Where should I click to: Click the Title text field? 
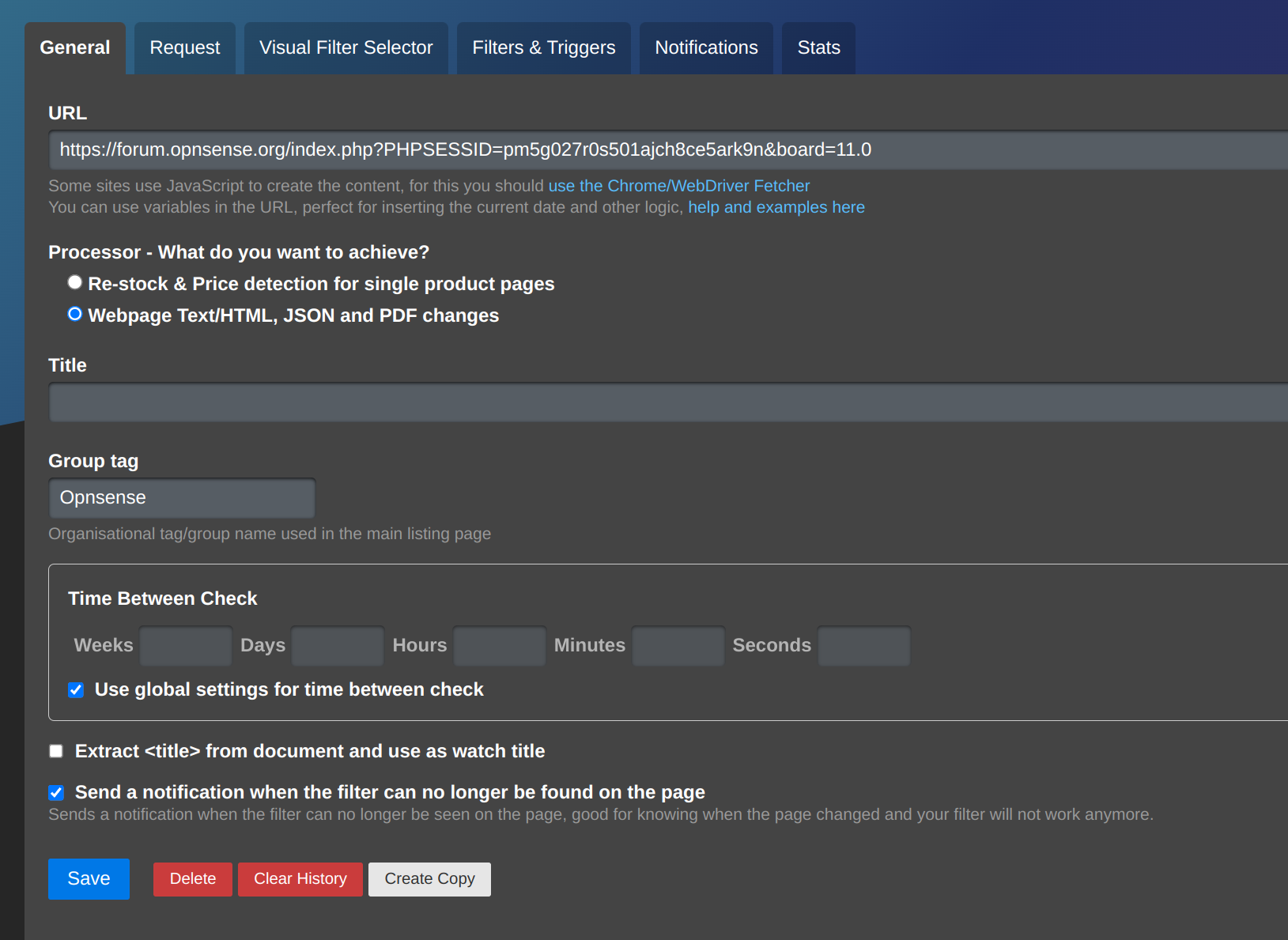(664, 402)
